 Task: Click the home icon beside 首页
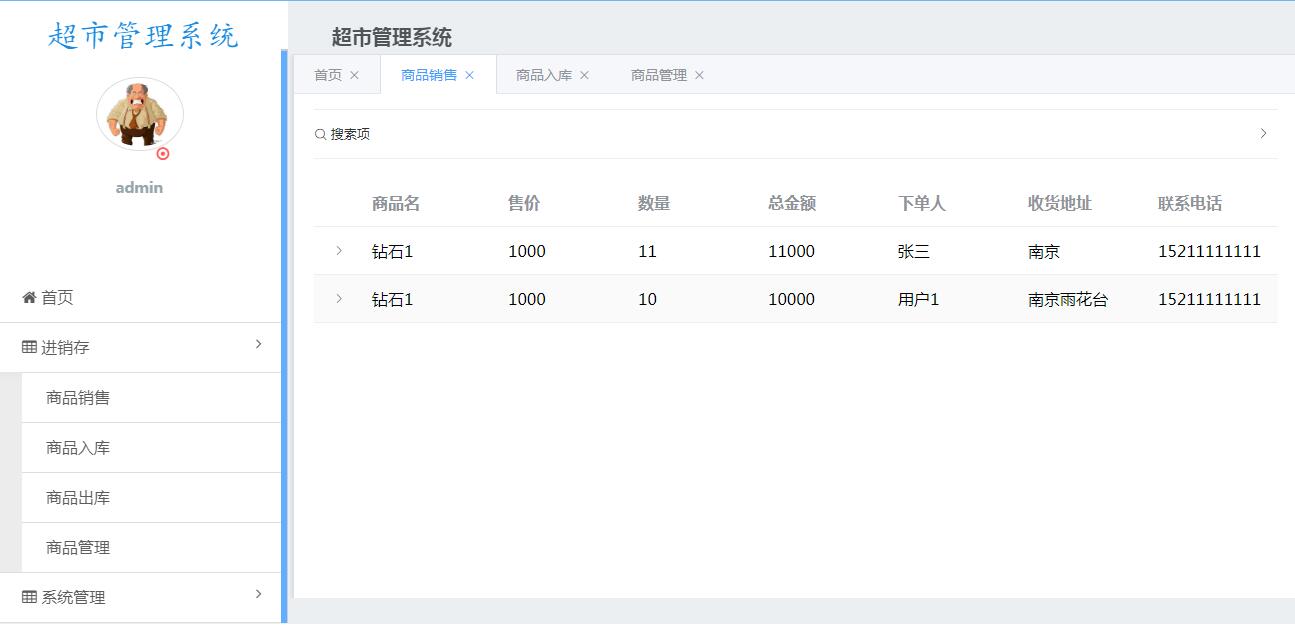tap(29, 298)
